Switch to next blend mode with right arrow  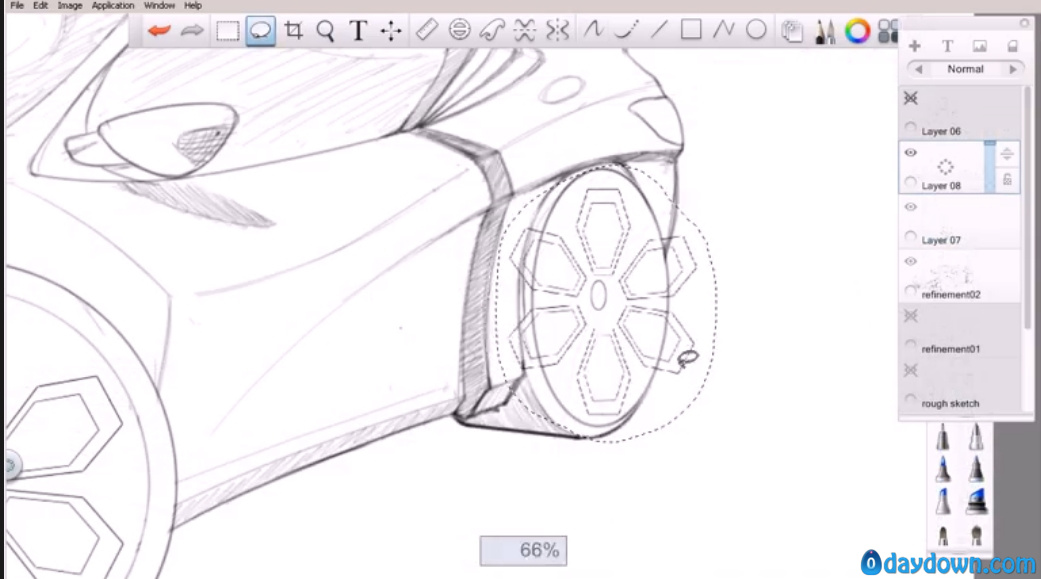pos(1012,69)
